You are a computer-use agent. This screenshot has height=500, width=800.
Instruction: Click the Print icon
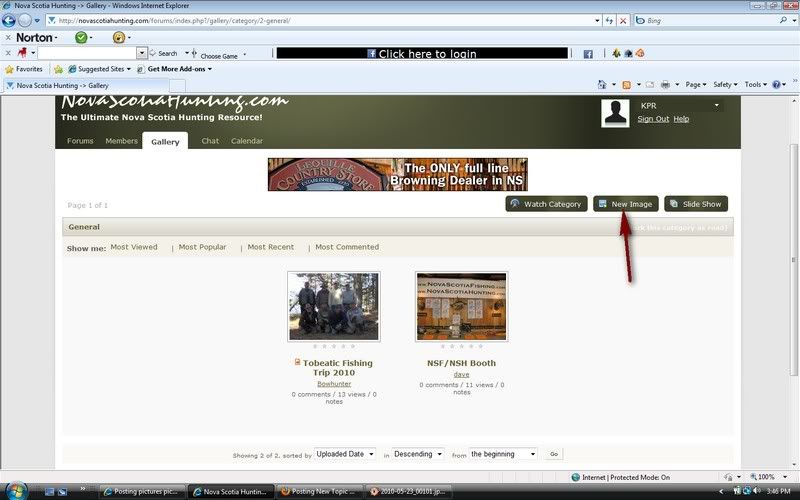[x=665, y=85]
